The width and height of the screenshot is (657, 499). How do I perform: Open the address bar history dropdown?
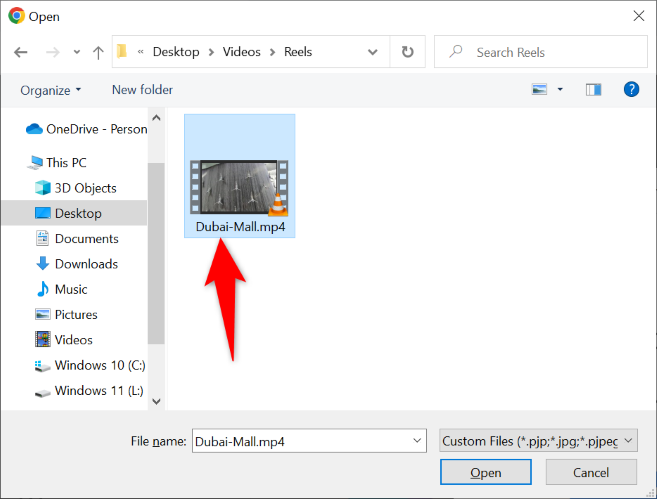[372, 52]
